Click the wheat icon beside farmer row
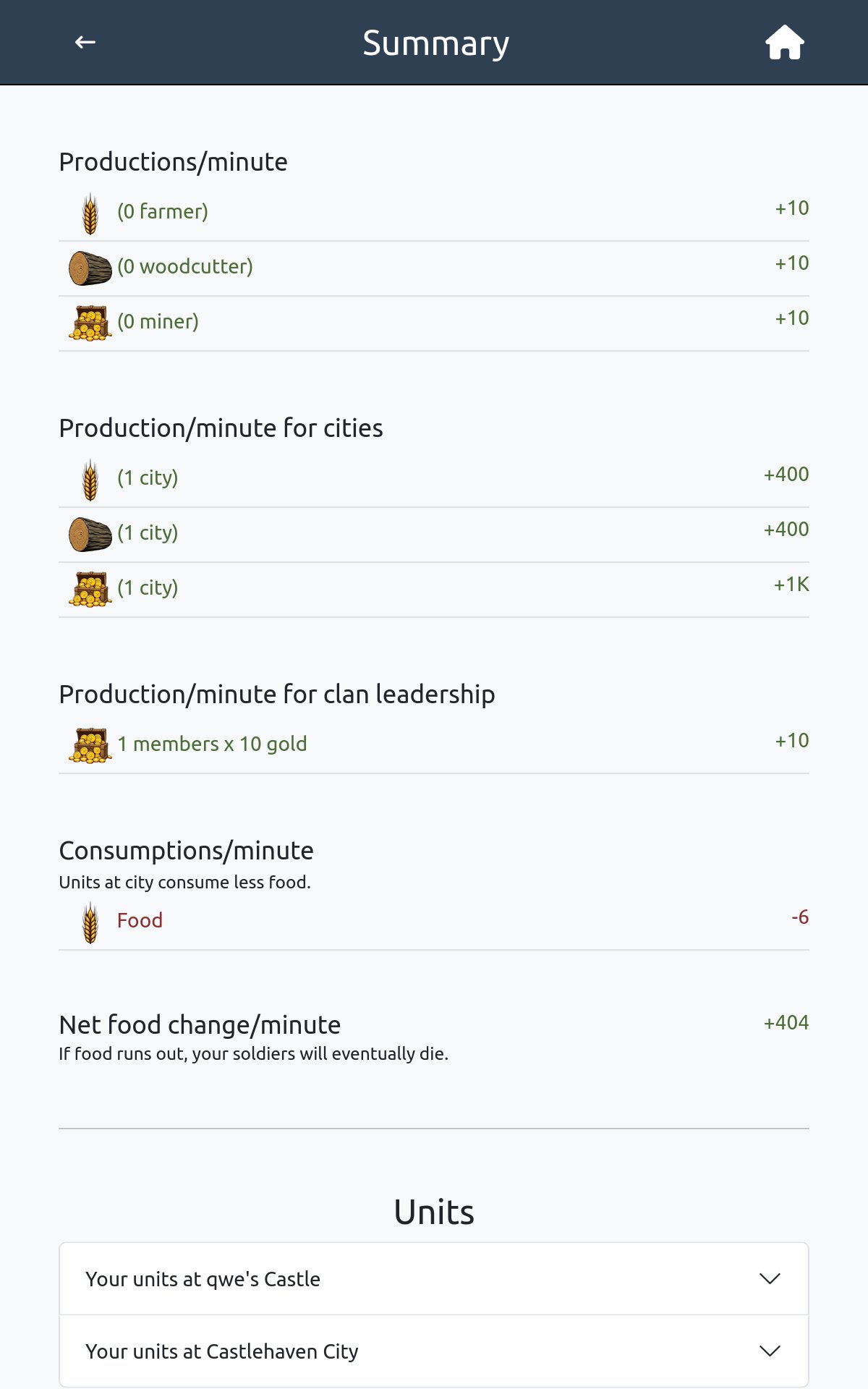Viewport: 868px width, 1389px height. pos(90,213)
